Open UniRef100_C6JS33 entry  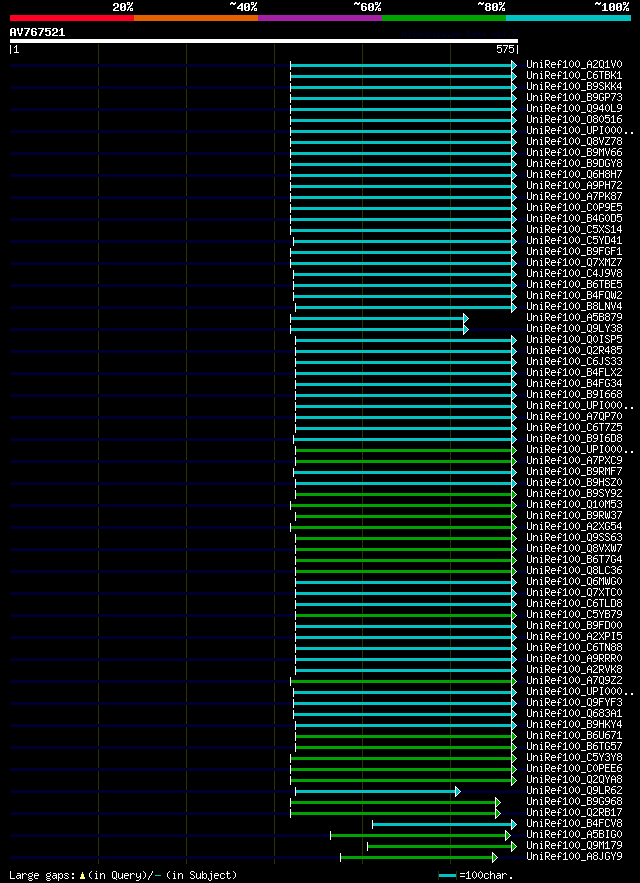pyautogui.click(x=574, y=362)
